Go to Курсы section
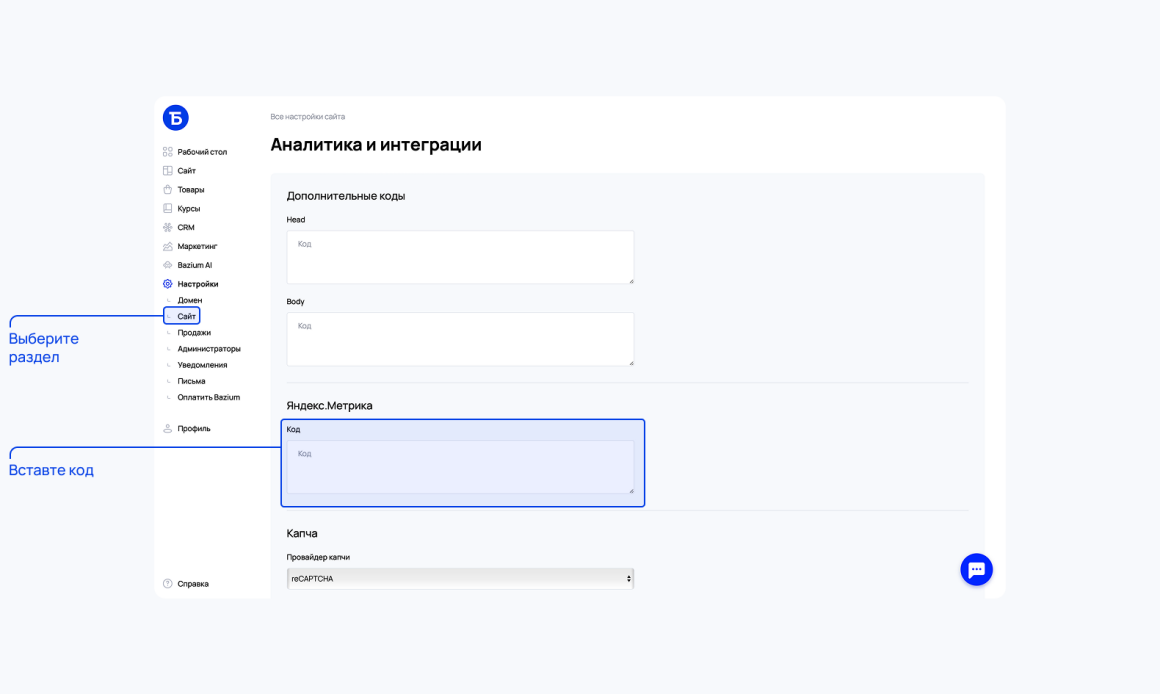 point(189,209)
